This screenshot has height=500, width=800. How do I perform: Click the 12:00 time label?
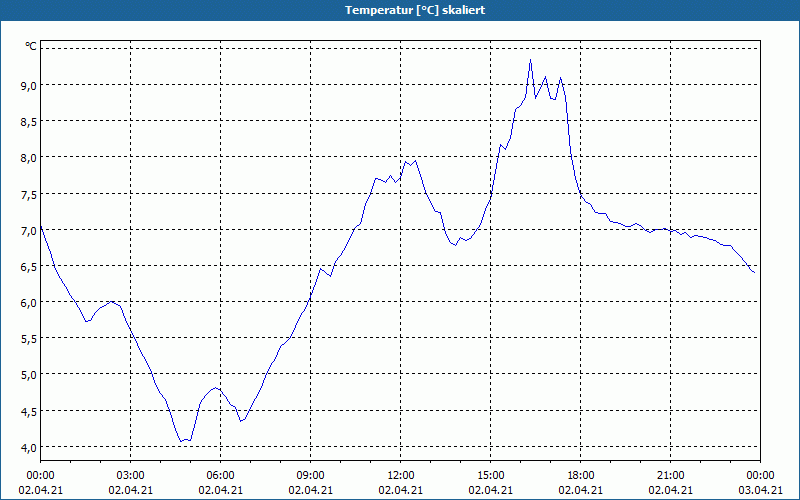[x=401, y=476]
